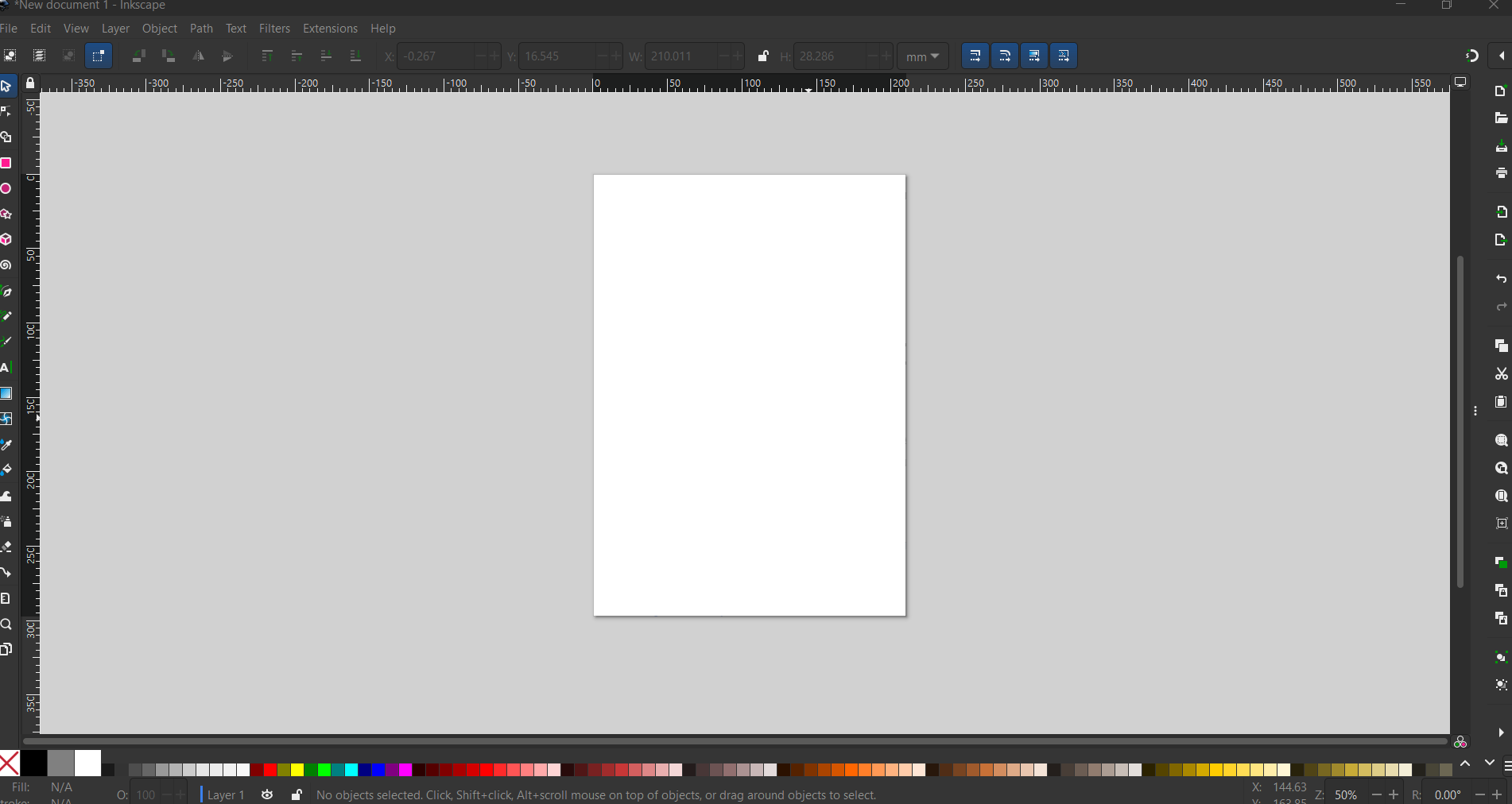Select the Pen Bezier tool
1512x804 pixels.
[x=6, y=292]
